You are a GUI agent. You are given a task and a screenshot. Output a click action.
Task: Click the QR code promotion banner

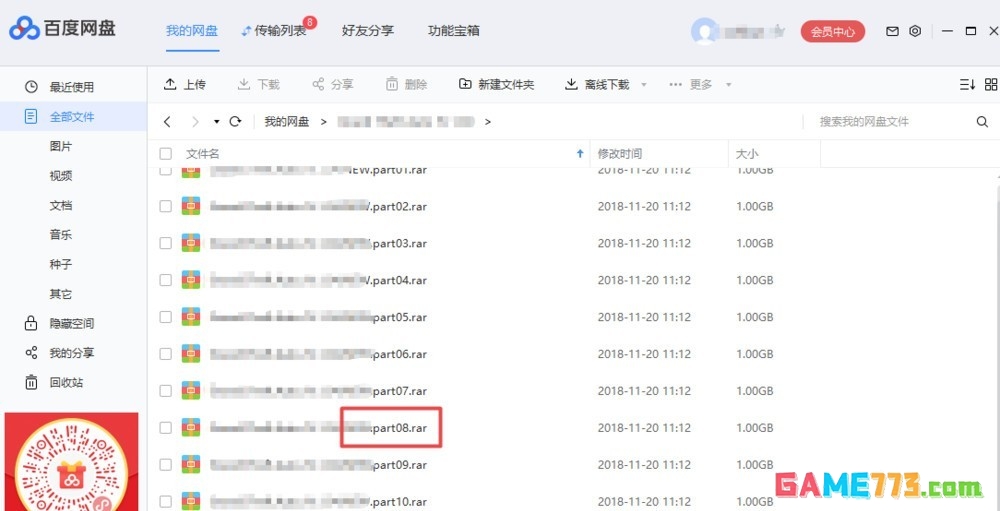[x=71, y=462]
